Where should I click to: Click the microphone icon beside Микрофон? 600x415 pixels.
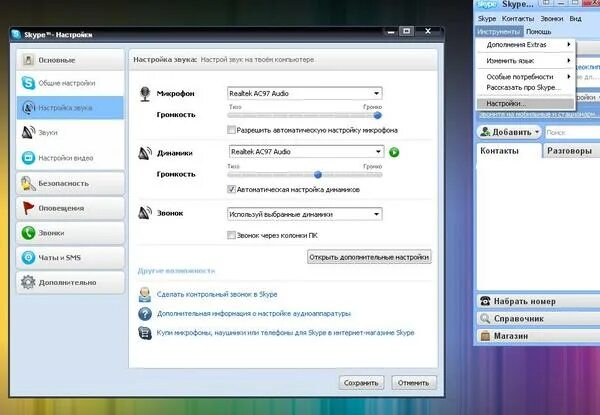[145, 94]
